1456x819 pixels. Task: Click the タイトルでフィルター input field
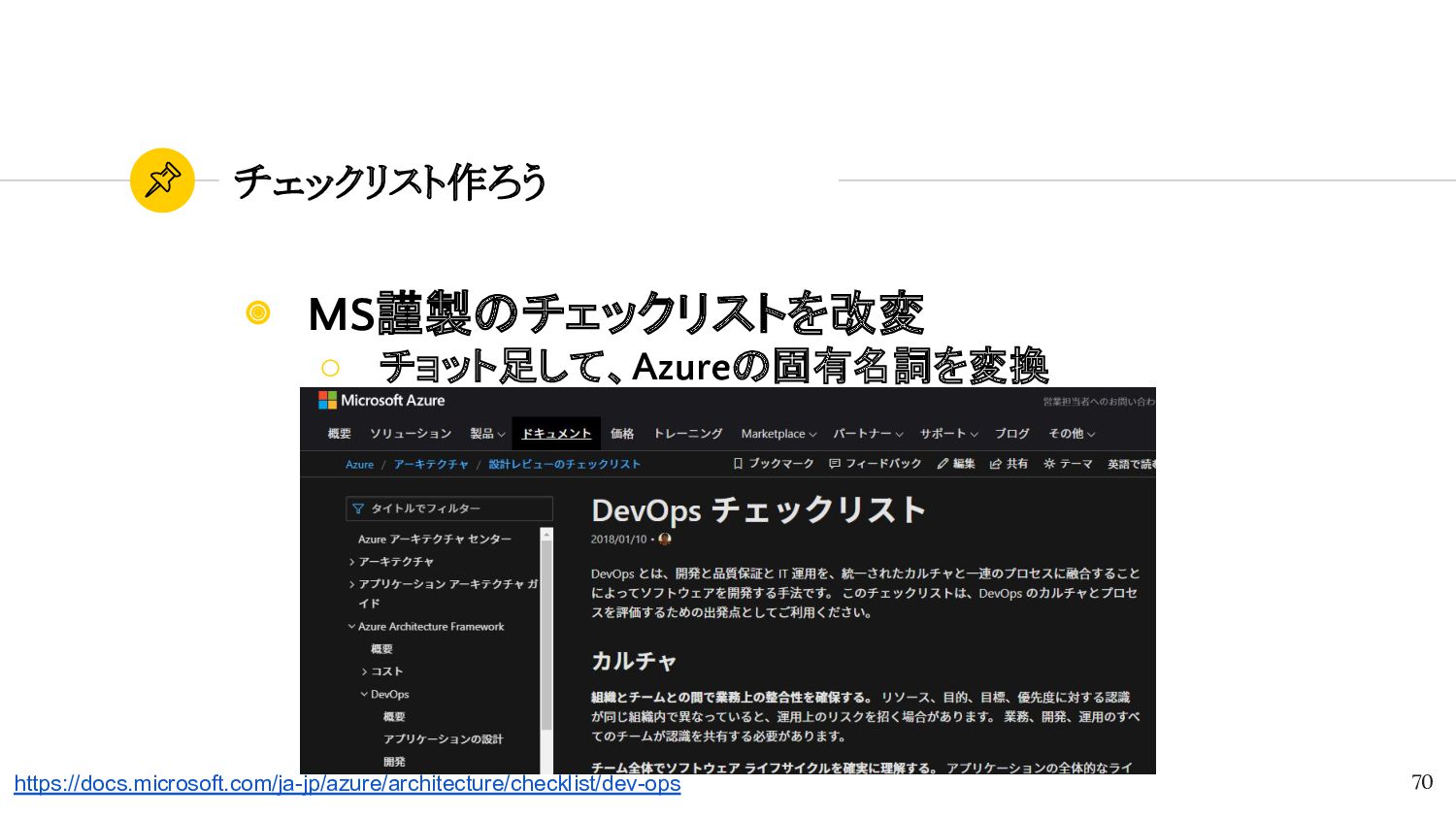449,508
